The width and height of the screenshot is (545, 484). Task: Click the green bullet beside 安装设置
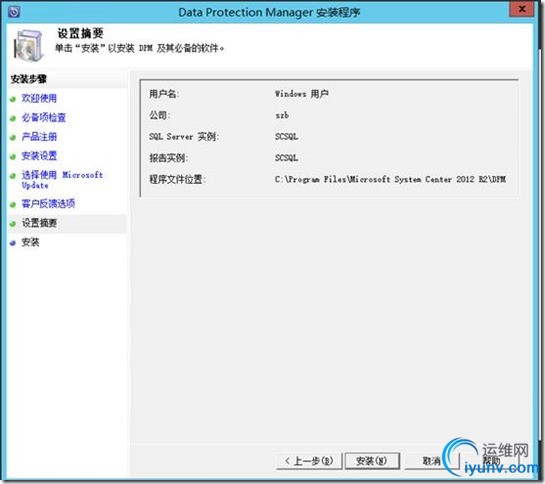pos(13,157)
